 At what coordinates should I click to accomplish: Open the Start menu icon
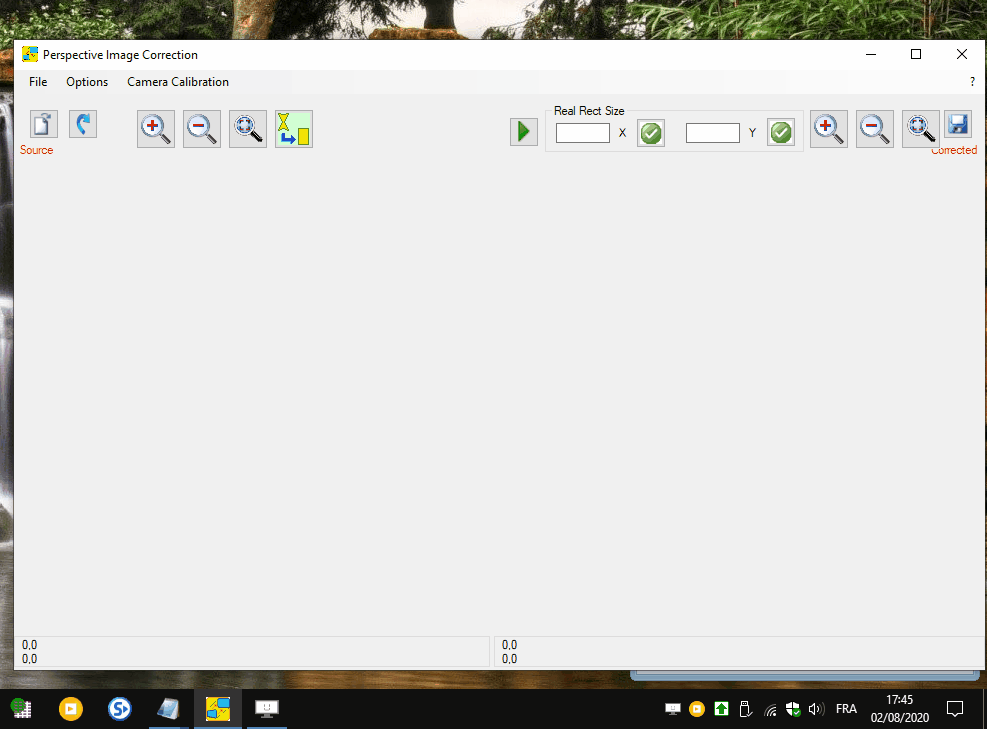22,709
